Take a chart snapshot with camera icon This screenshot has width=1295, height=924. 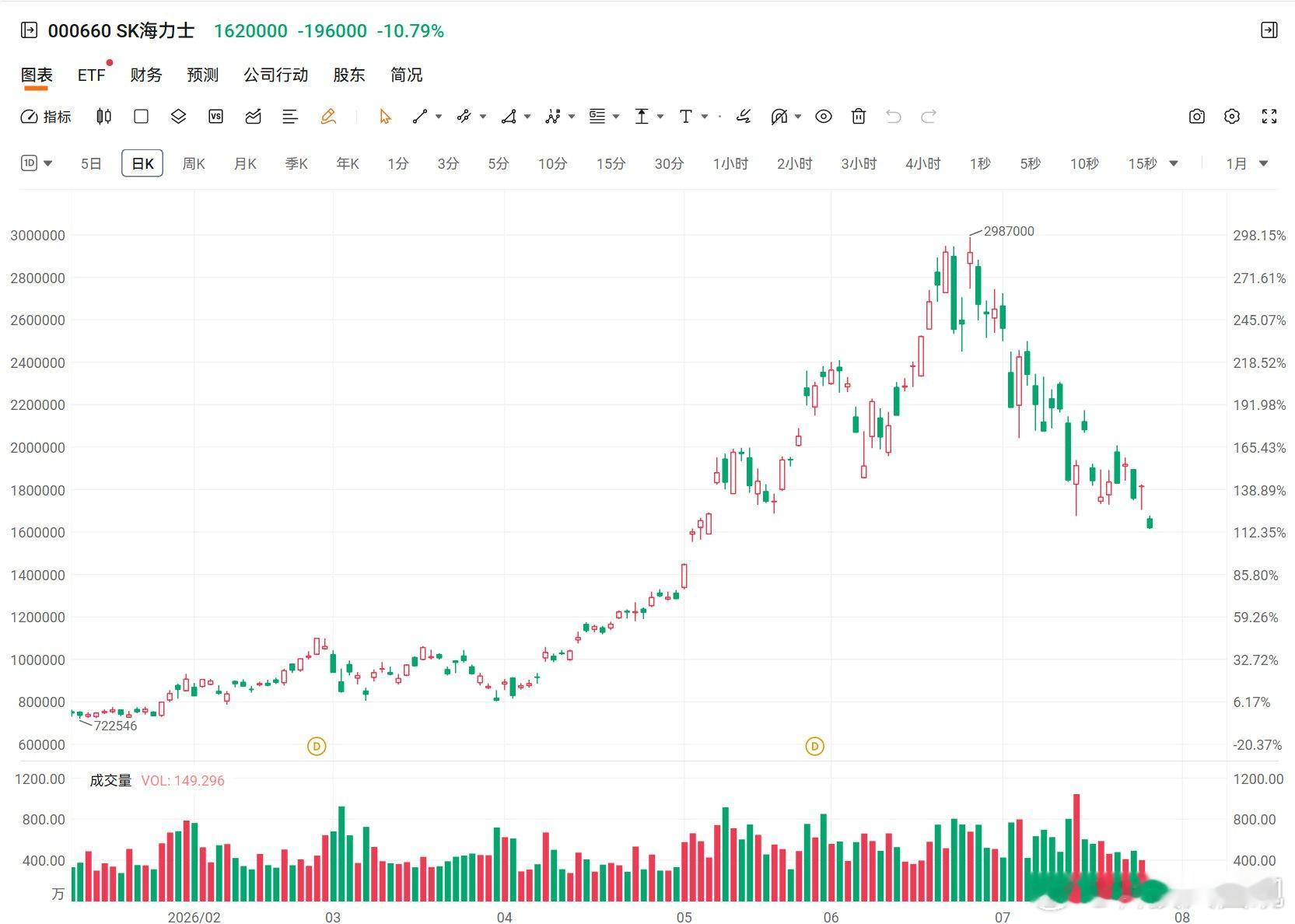pyautogui.click(x=1197, y=117)
